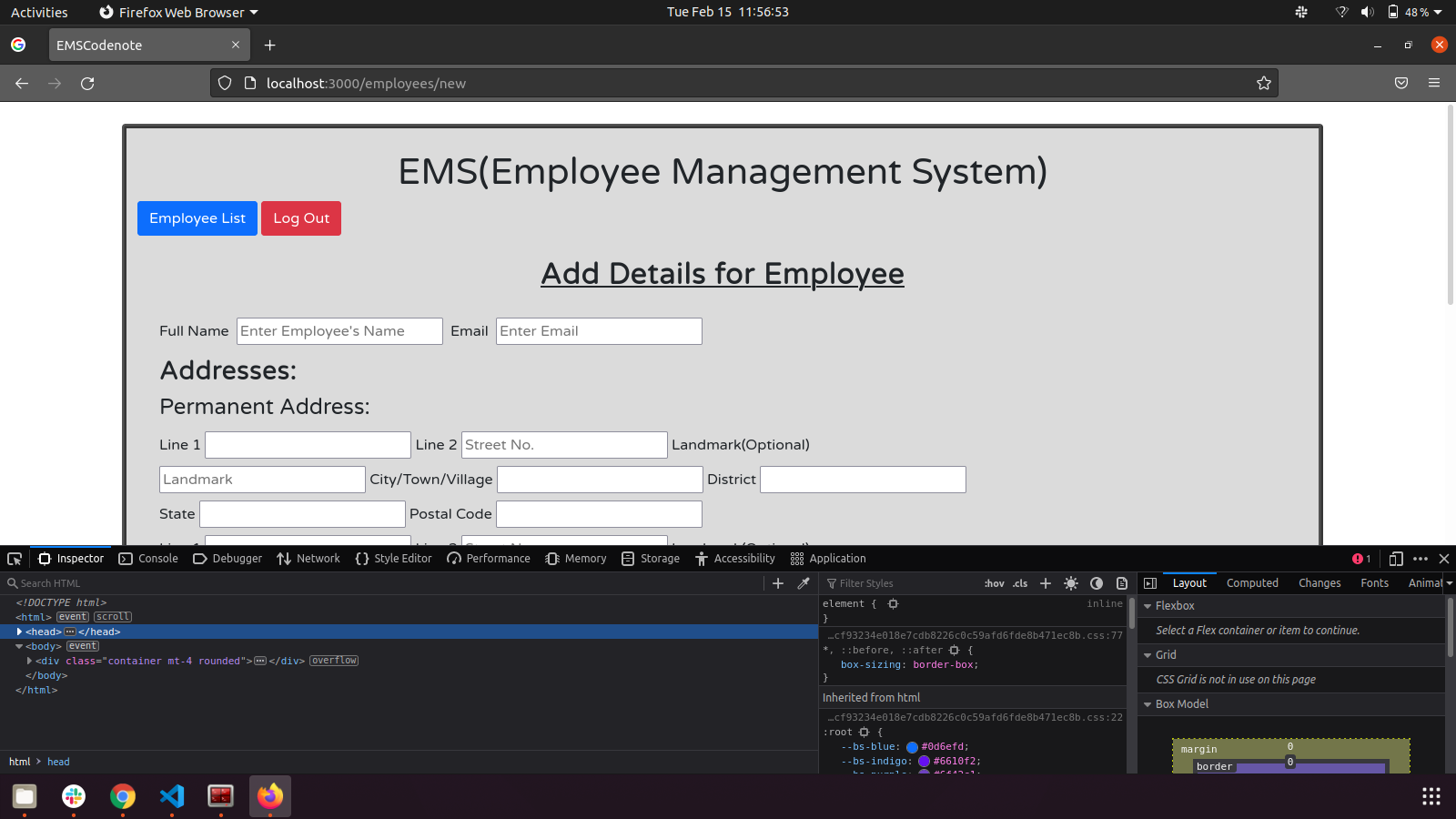This screenshot has height=819, width=1456.
Task: Open a new browser tab with plus
Action: tap(269, 45)
